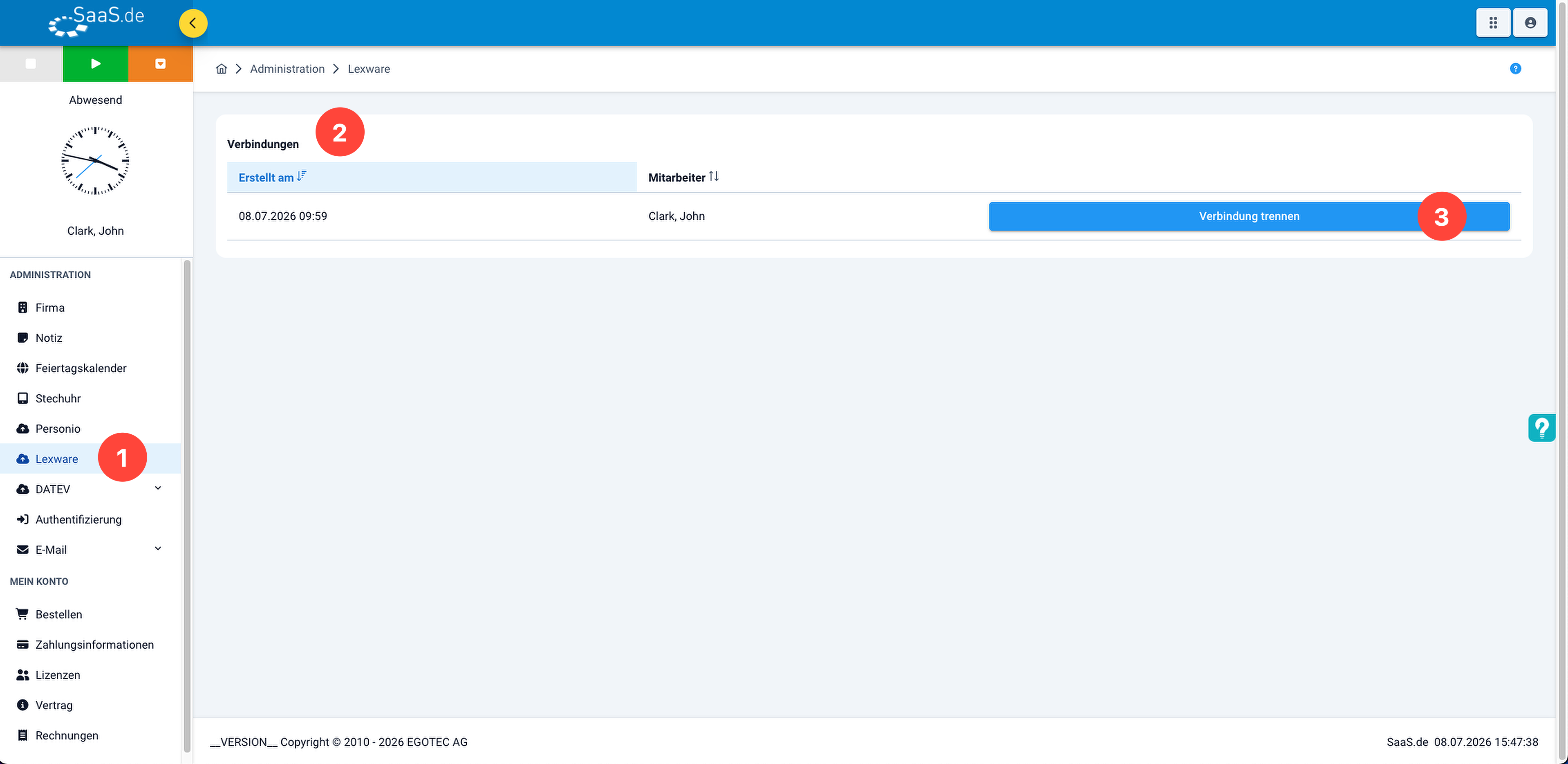This screenshot has height=764, width=1568.
Task: Click Clark, John name under clock
Action: [x=96, y=231]
